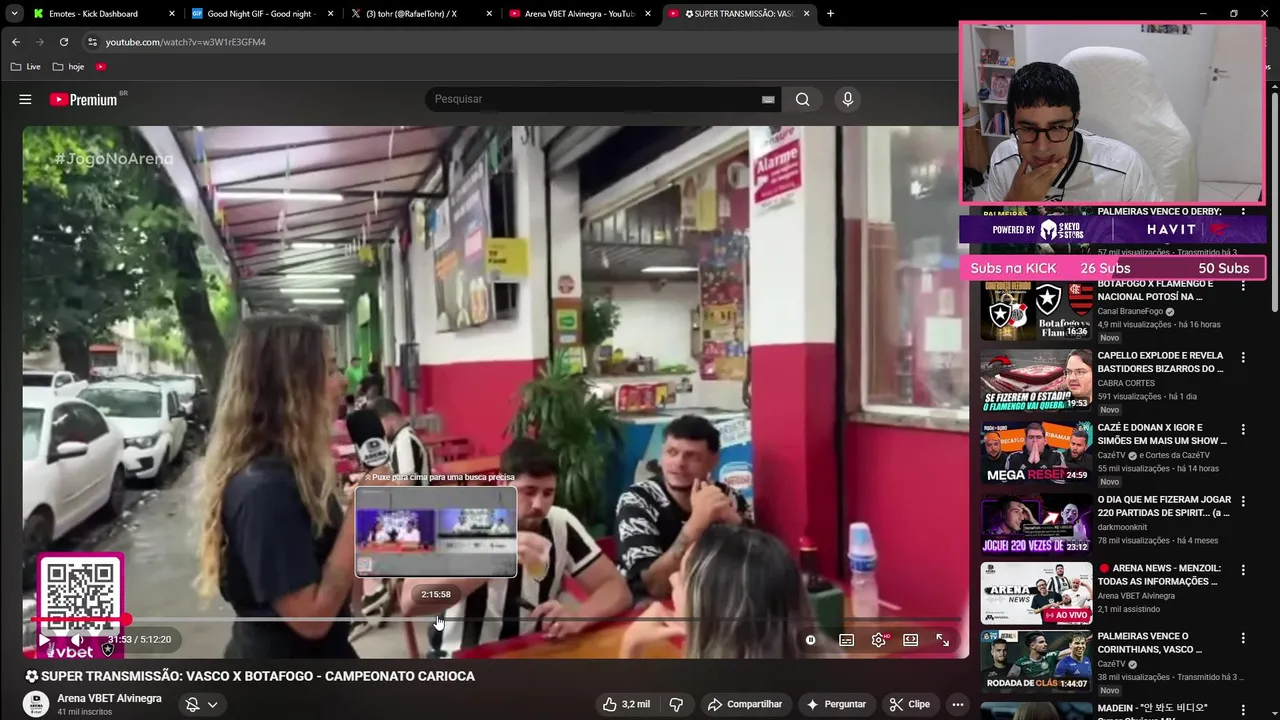Click the red progress scrubber handle
This screenshot has height=720, width=1280.
(125, 619)
